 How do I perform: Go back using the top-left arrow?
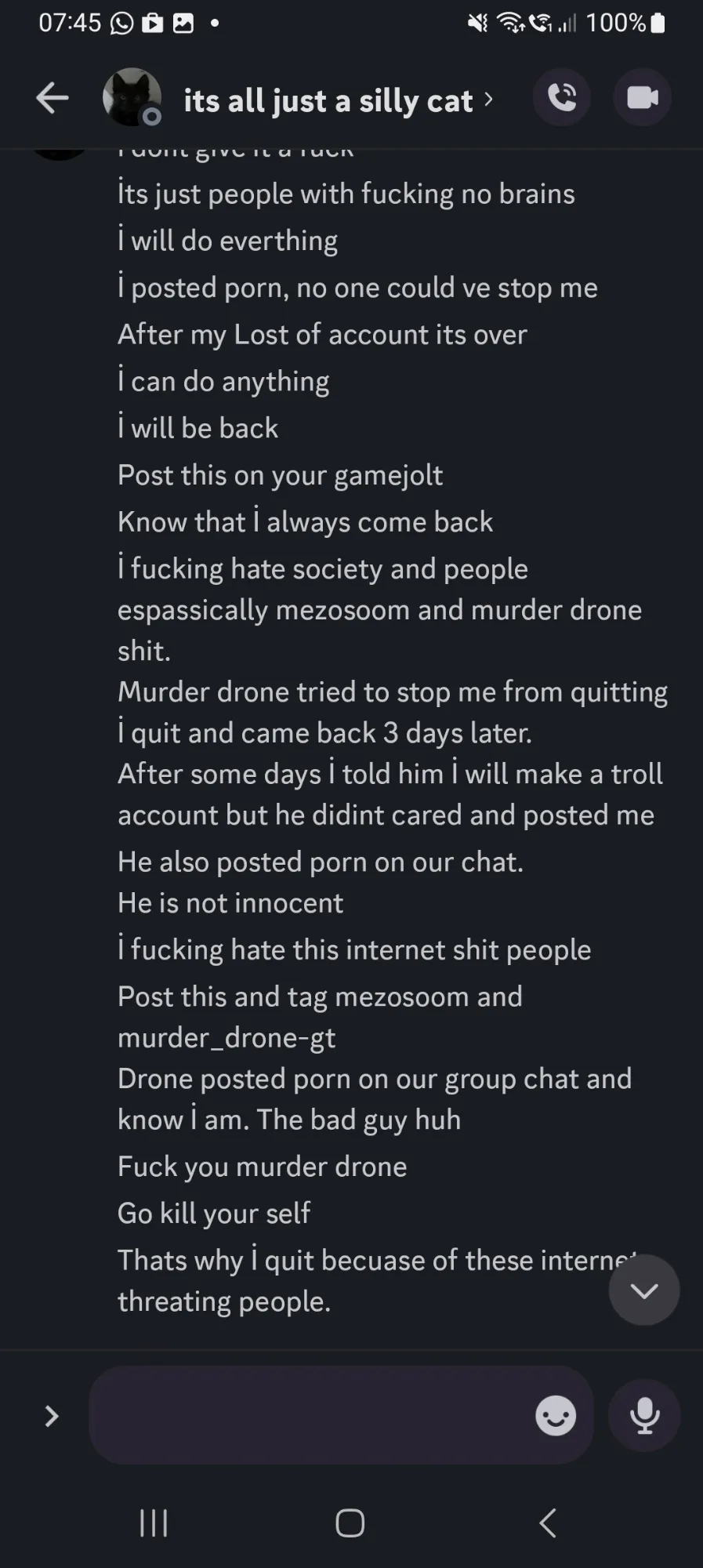pyautogui.click(x=53, y=98)
